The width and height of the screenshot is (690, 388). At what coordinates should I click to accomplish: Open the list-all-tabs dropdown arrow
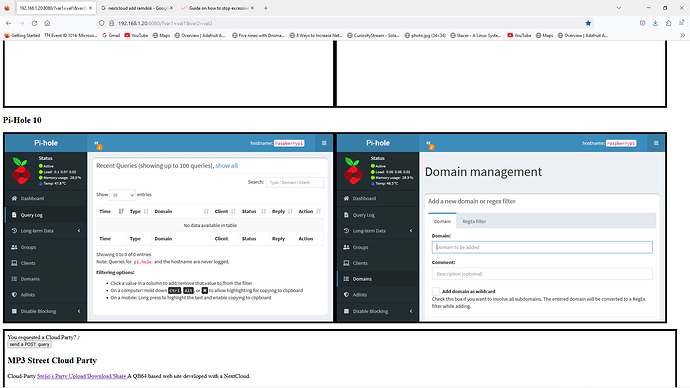pyautogui.click(x=619, y=8)
